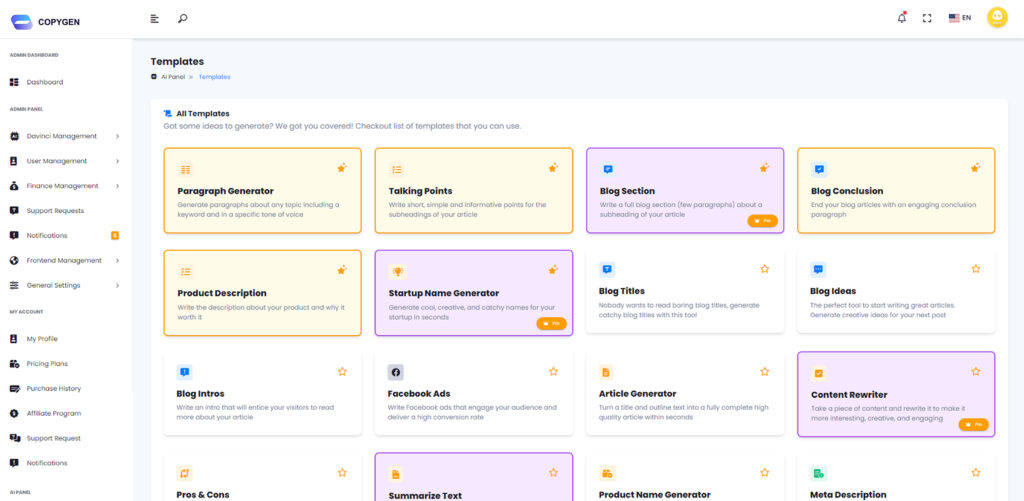Screen dimensions: 1024x501
Task: Open Dashboard from the sidebar
Action: click(44, 82)
